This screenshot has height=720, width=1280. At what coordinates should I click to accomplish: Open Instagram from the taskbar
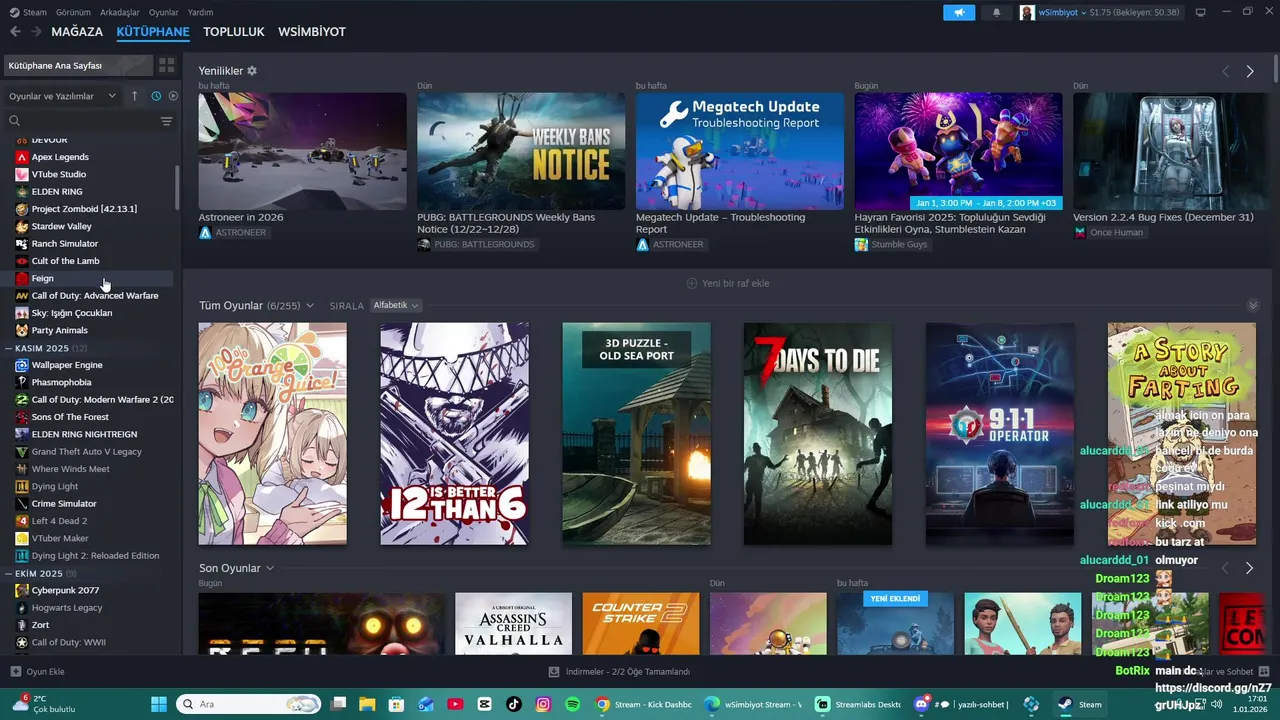point(543,704)
